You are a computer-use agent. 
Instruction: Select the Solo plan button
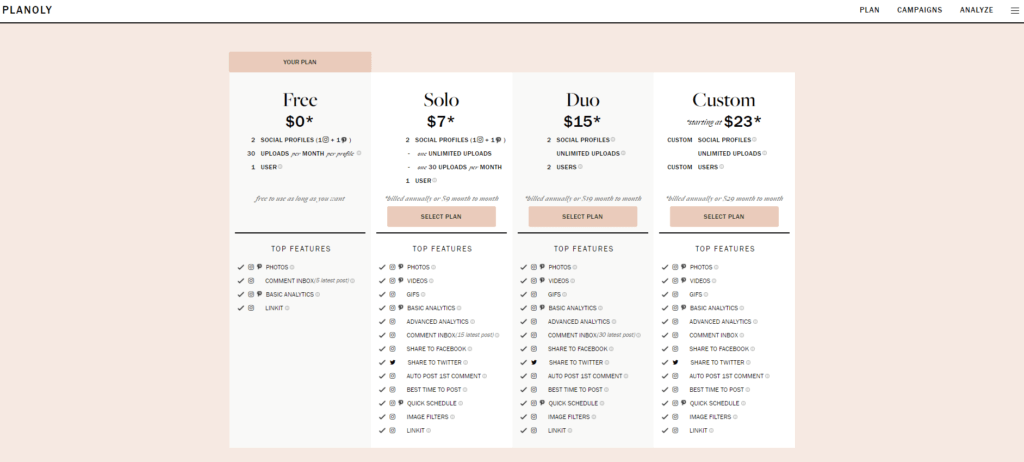tap(441, 216)
